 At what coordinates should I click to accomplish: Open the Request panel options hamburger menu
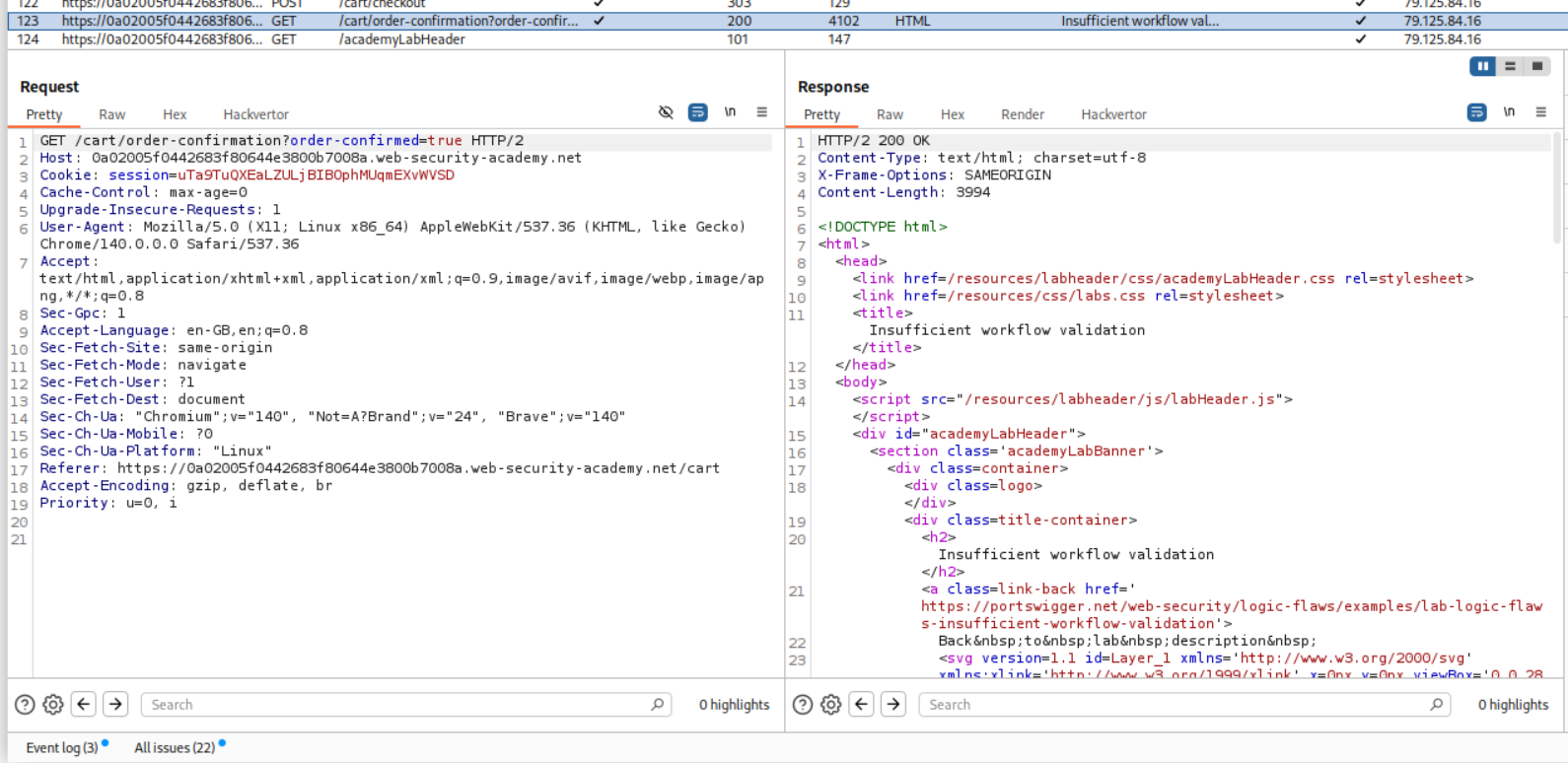pos(761,112)
